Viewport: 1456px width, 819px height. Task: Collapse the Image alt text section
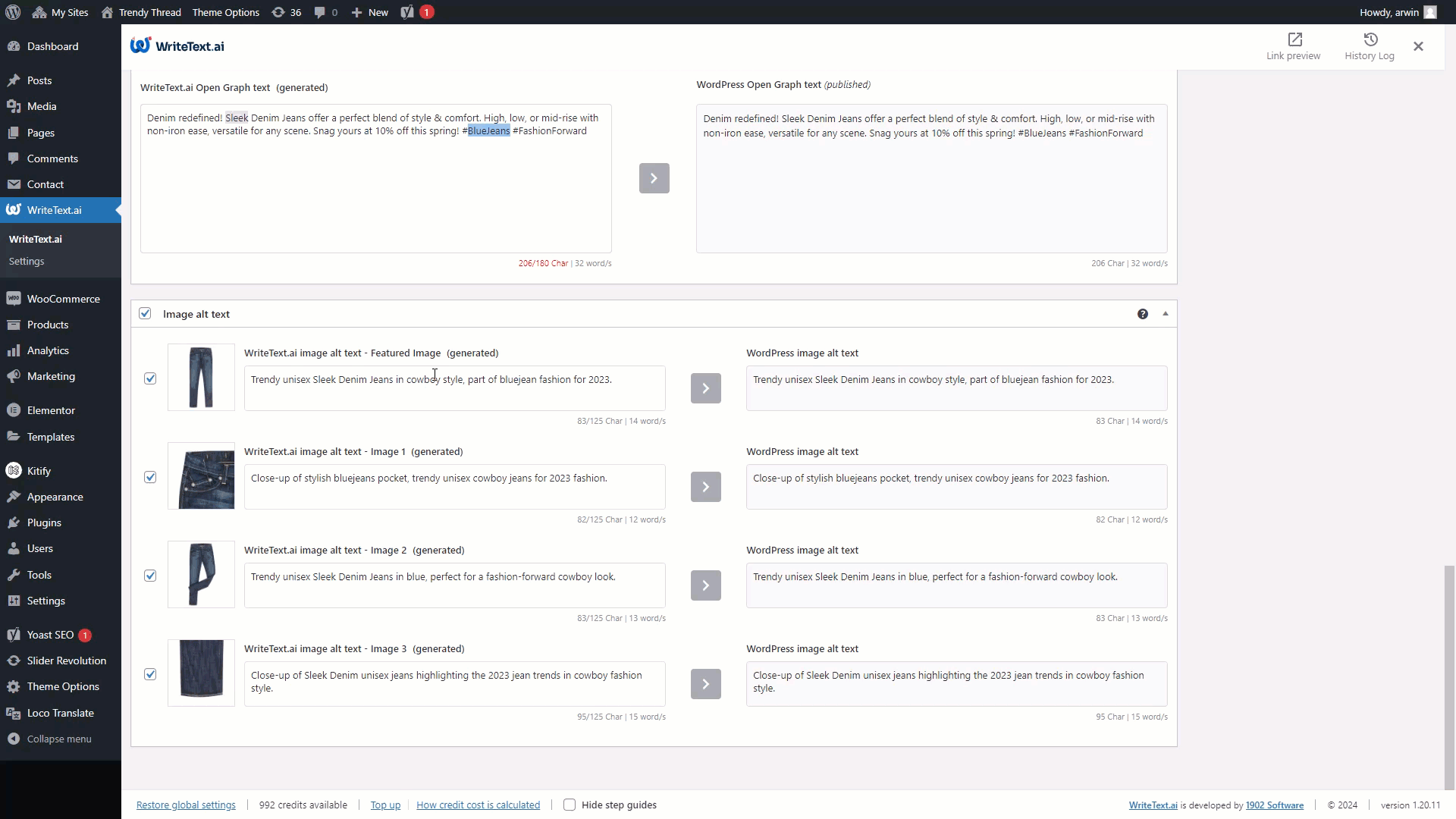click(1166, 313)
